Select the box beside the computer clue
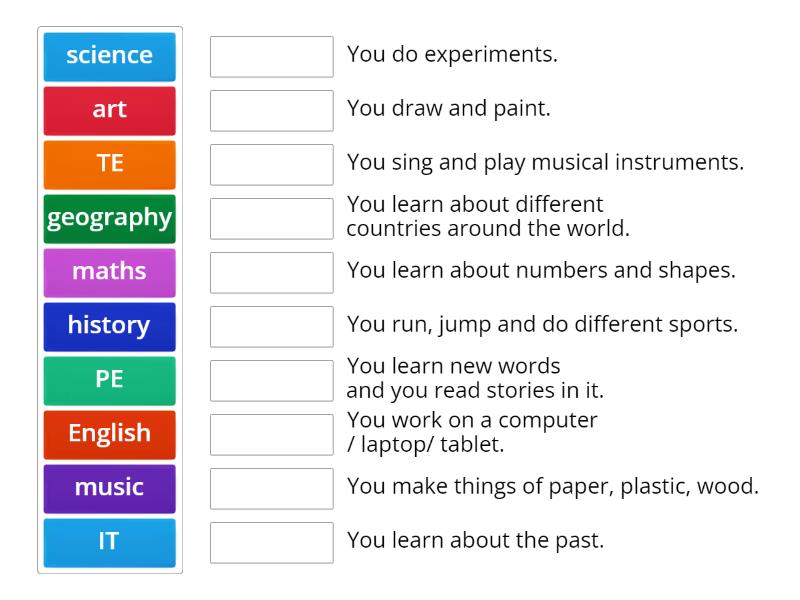 tap(271, 435)
